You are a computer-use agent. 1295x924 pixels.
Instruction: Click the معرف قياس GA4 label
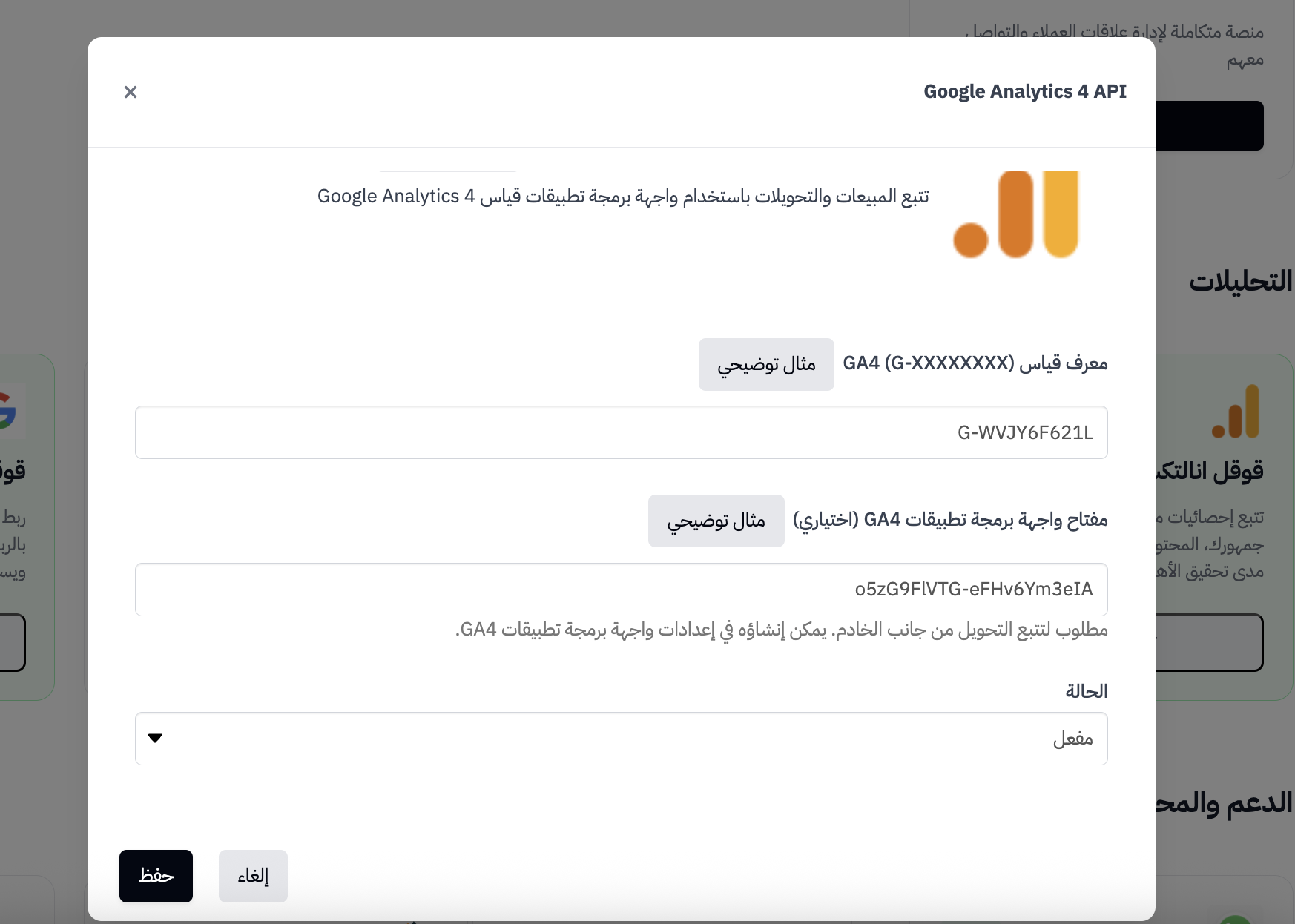point(975,363)
